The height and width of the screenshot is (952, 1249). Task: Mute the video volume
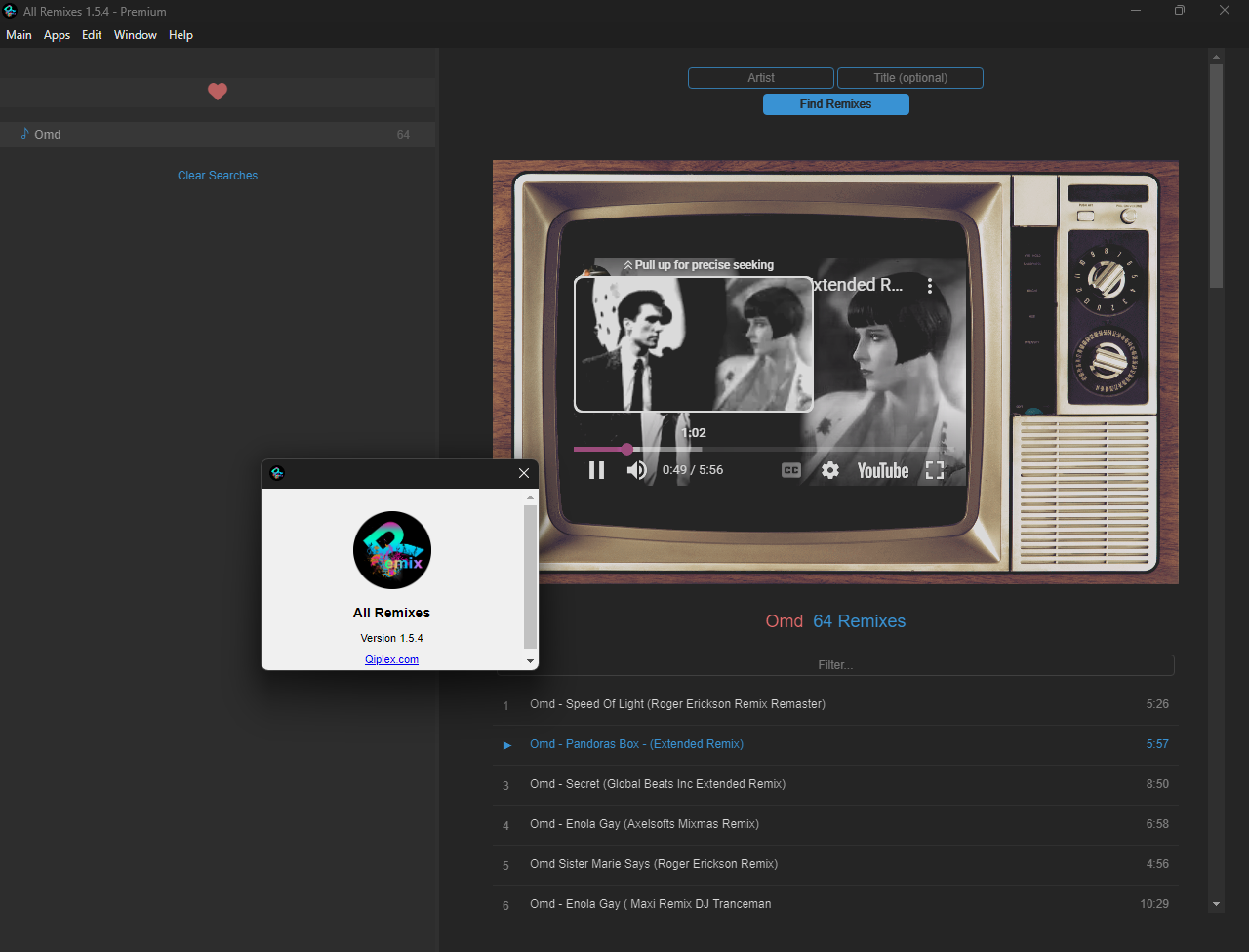pos(637,470)
